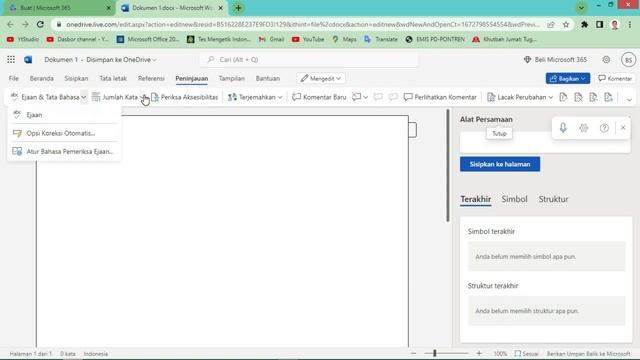The width and height of the screenshot is (640, 360).
Task: Open the Microsoft 365 app launcher grid
Action: 11,60
